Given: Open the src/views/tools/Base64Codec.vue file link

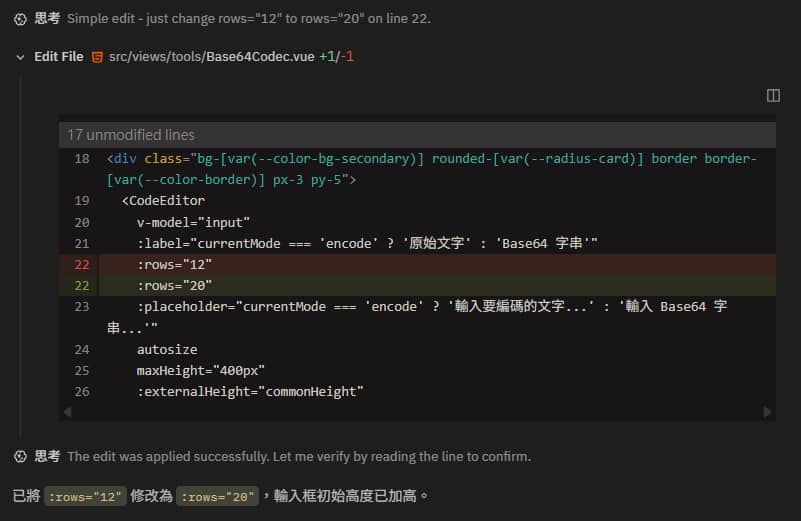Looking at the screenshot, I should click(211, 57).
